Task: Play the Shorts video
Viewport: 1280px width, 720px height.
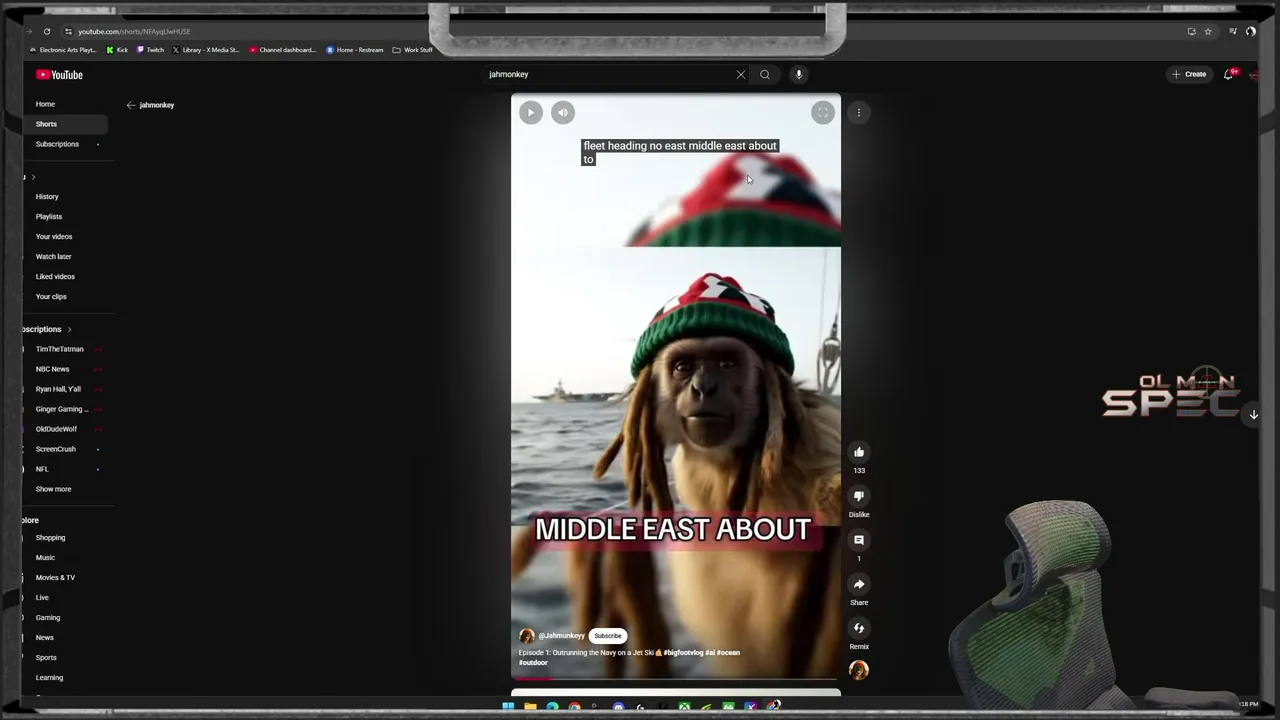Action: (531, 113)
